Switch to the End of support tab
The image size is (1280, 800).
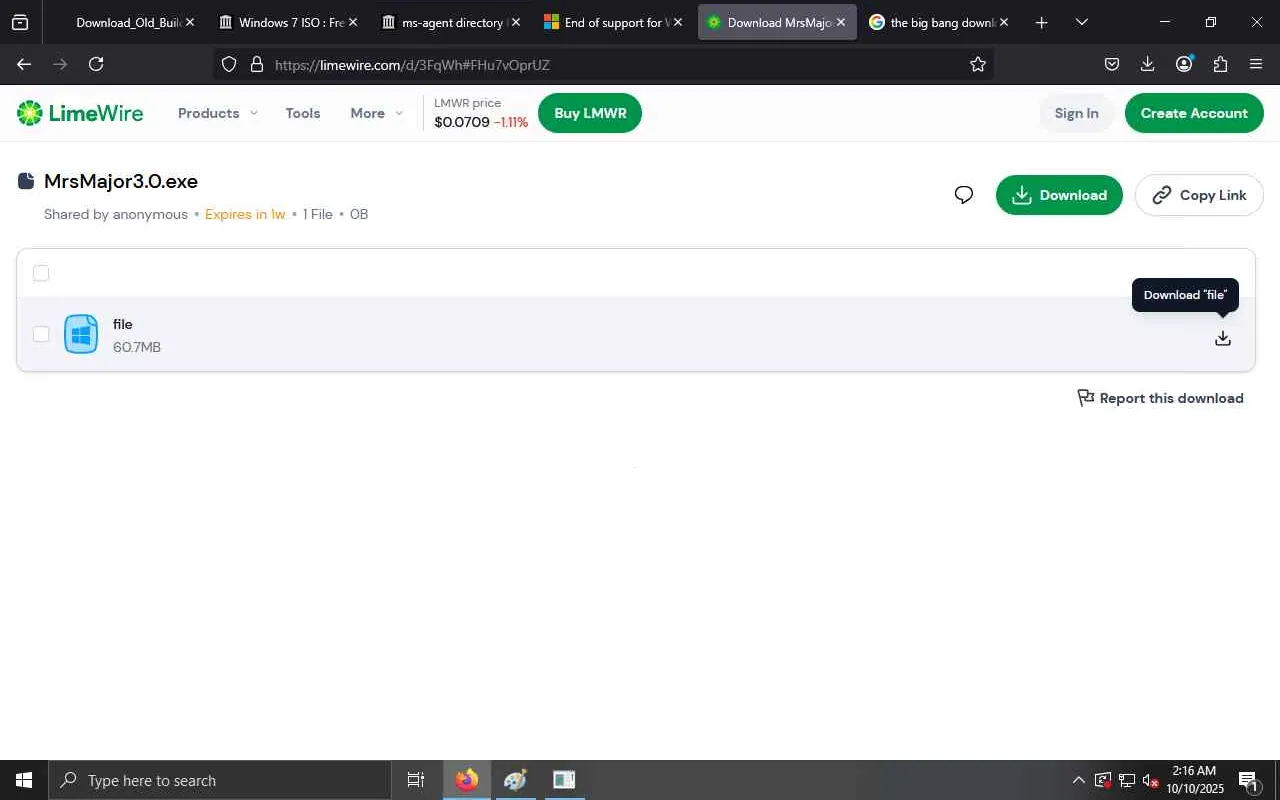tap(615, 22)
